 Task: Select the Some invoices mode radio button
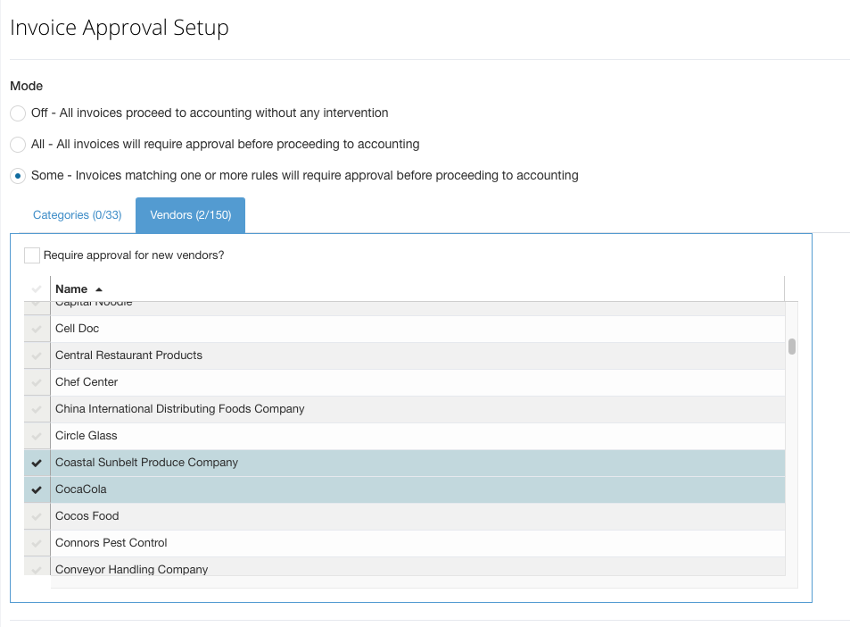pyautogui.click(x=18, y=176)
